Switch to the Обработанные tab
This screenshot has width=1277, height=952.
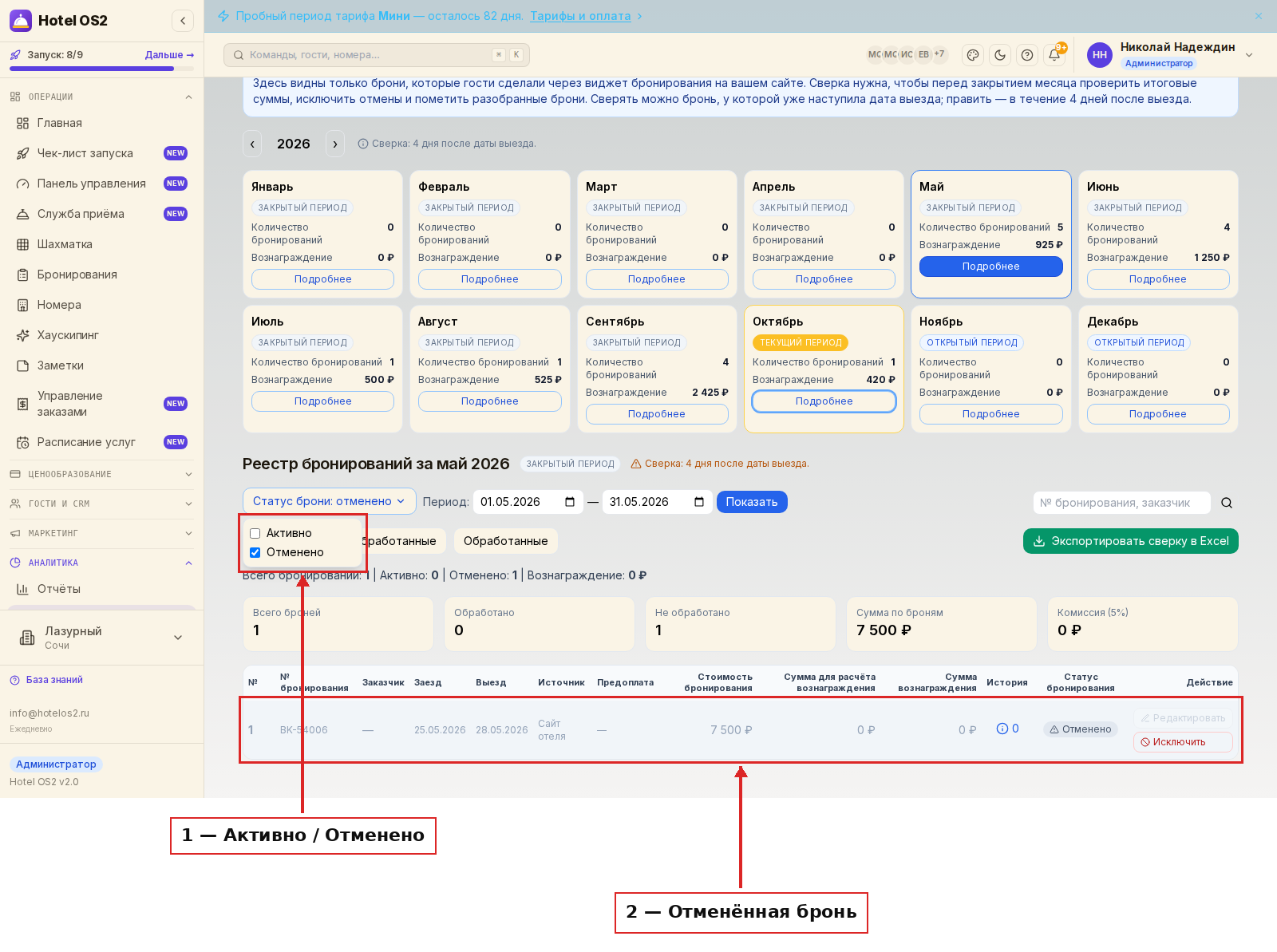coord(506,541)
